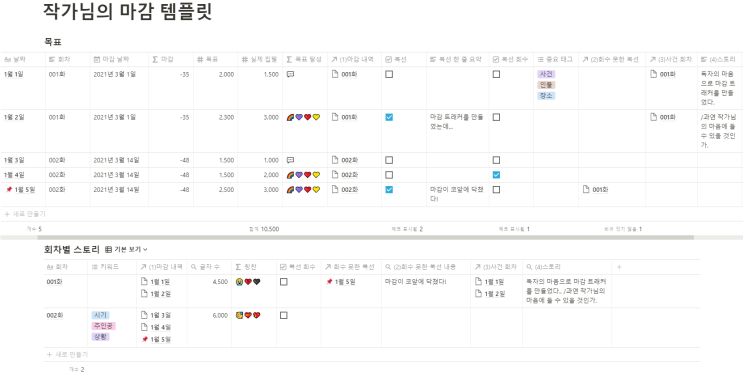Click the pink 주인공 tag
The height and width of the screenshot is (373, 743).
point(103,326)
